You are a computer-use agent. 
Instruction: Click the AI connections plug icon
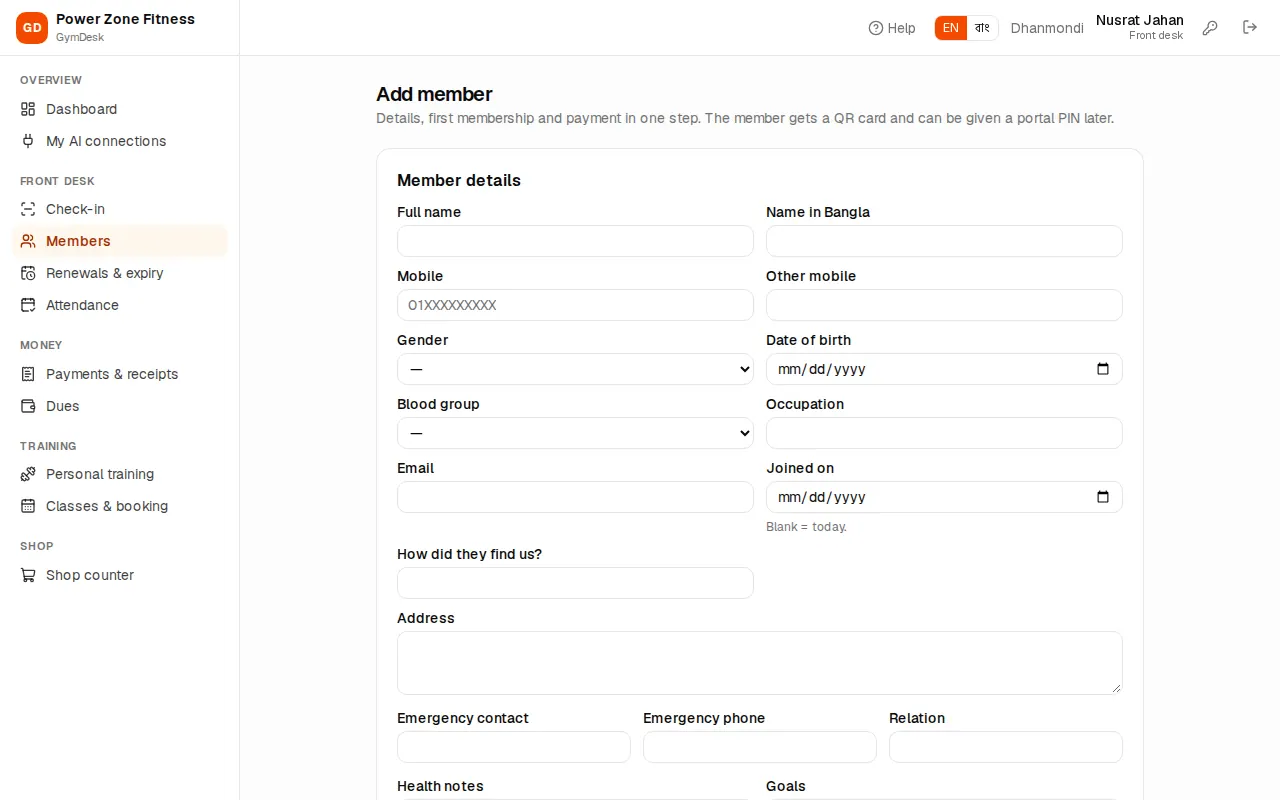(x=28, y=141)
